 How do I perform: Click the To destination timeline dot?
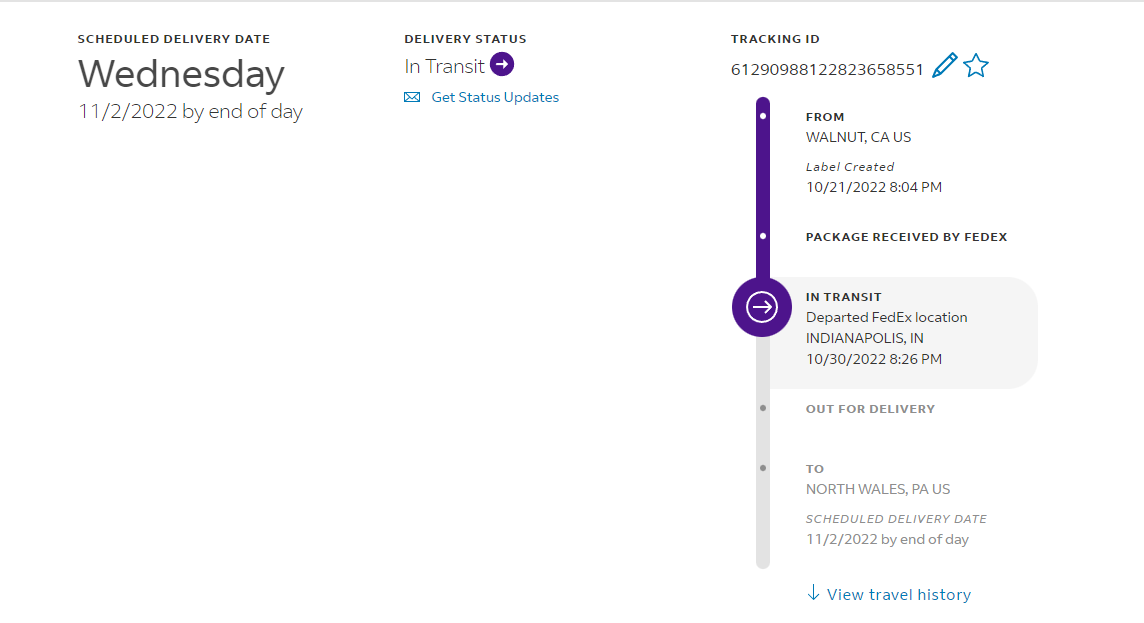point(763,468)
